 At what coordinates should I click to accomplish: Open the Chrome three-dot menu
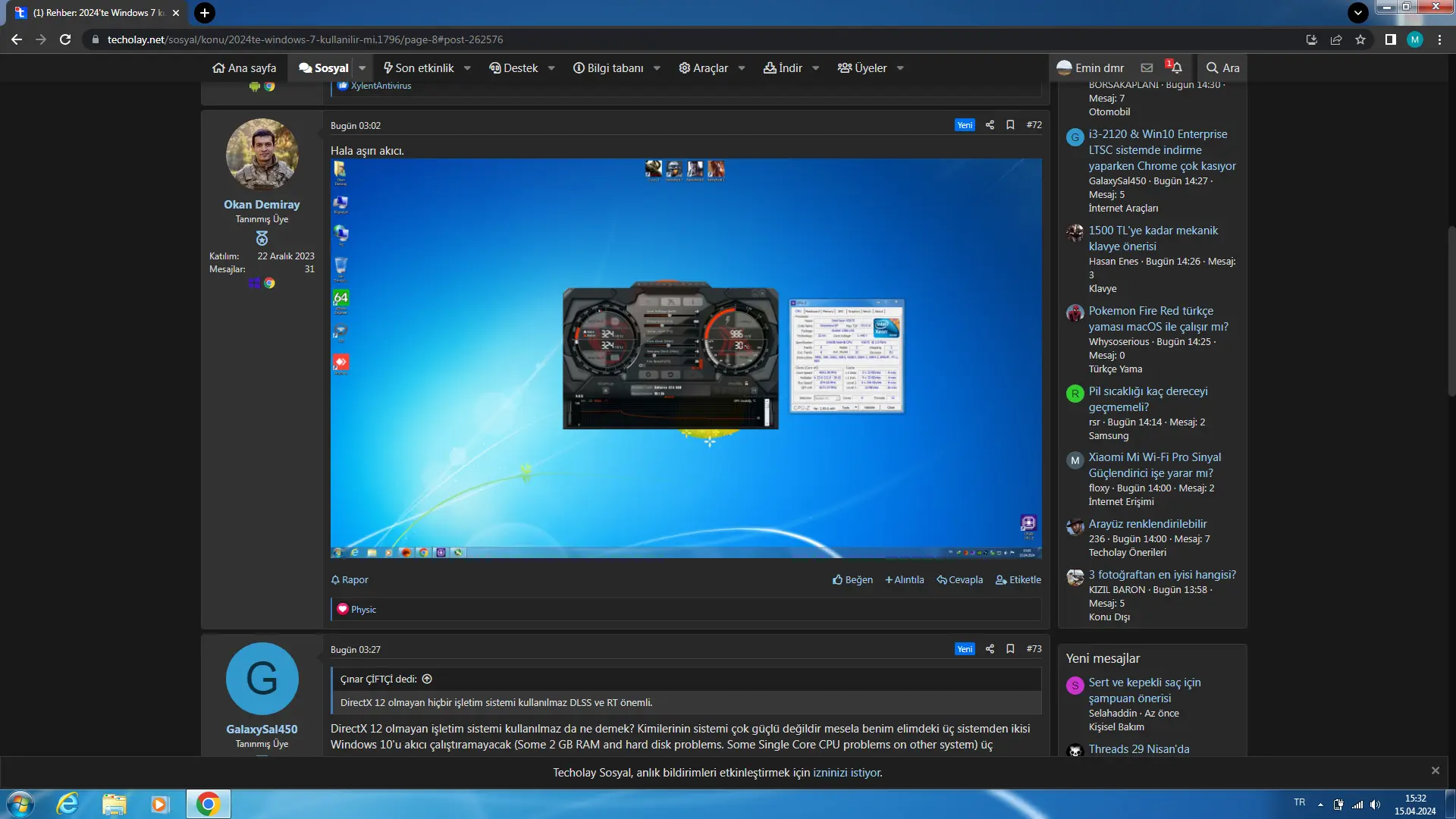point(1439,39)
